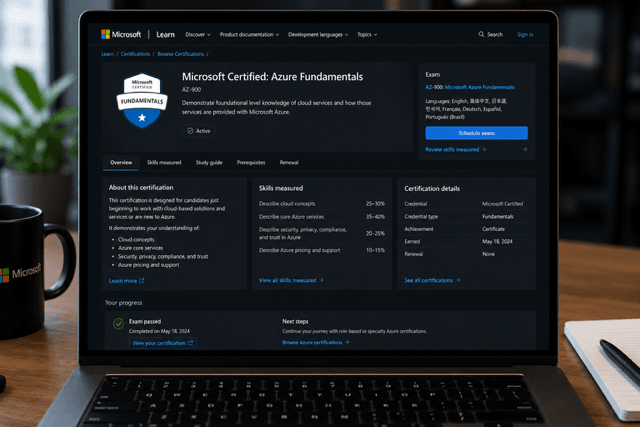
Task: Click the green Exam passed checkmark icon
Action: point(118,324)
